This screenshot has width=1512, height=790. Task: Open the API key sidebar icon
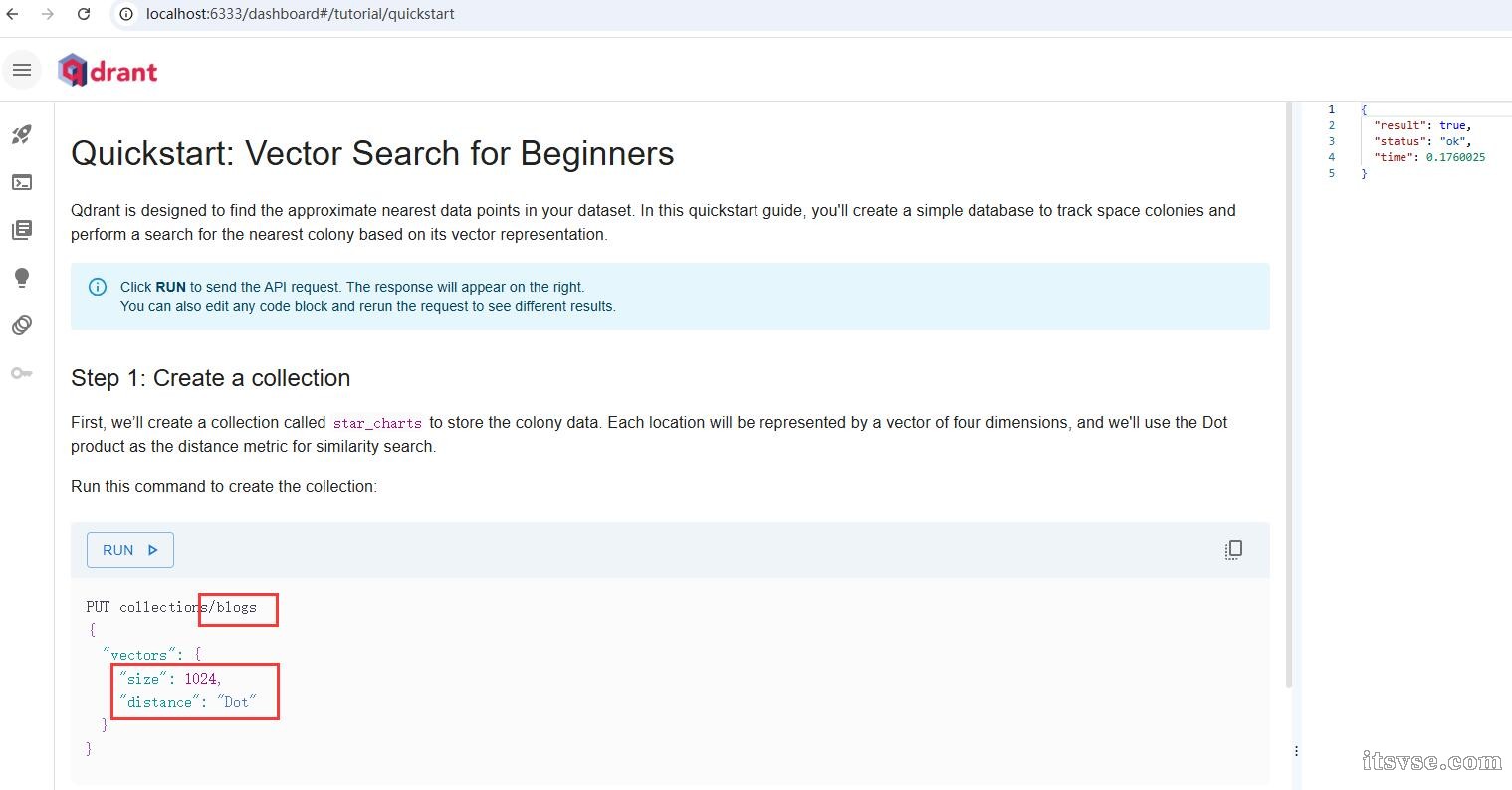point(22,373)
